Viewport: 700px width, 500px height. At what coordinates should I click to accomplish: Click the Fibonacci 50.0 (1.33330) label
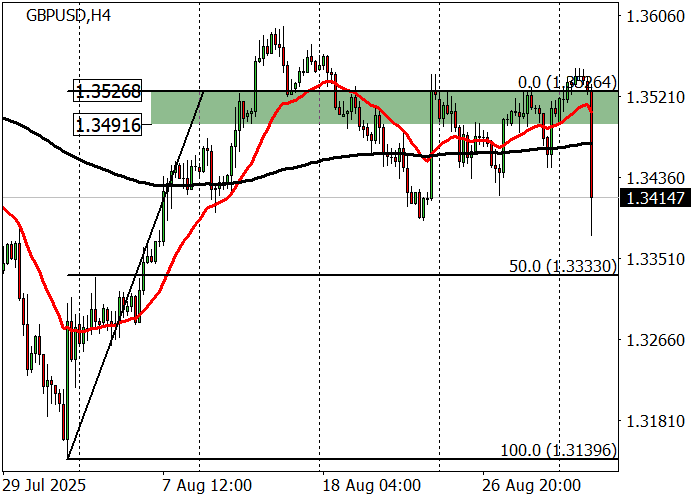click(562, 266)
